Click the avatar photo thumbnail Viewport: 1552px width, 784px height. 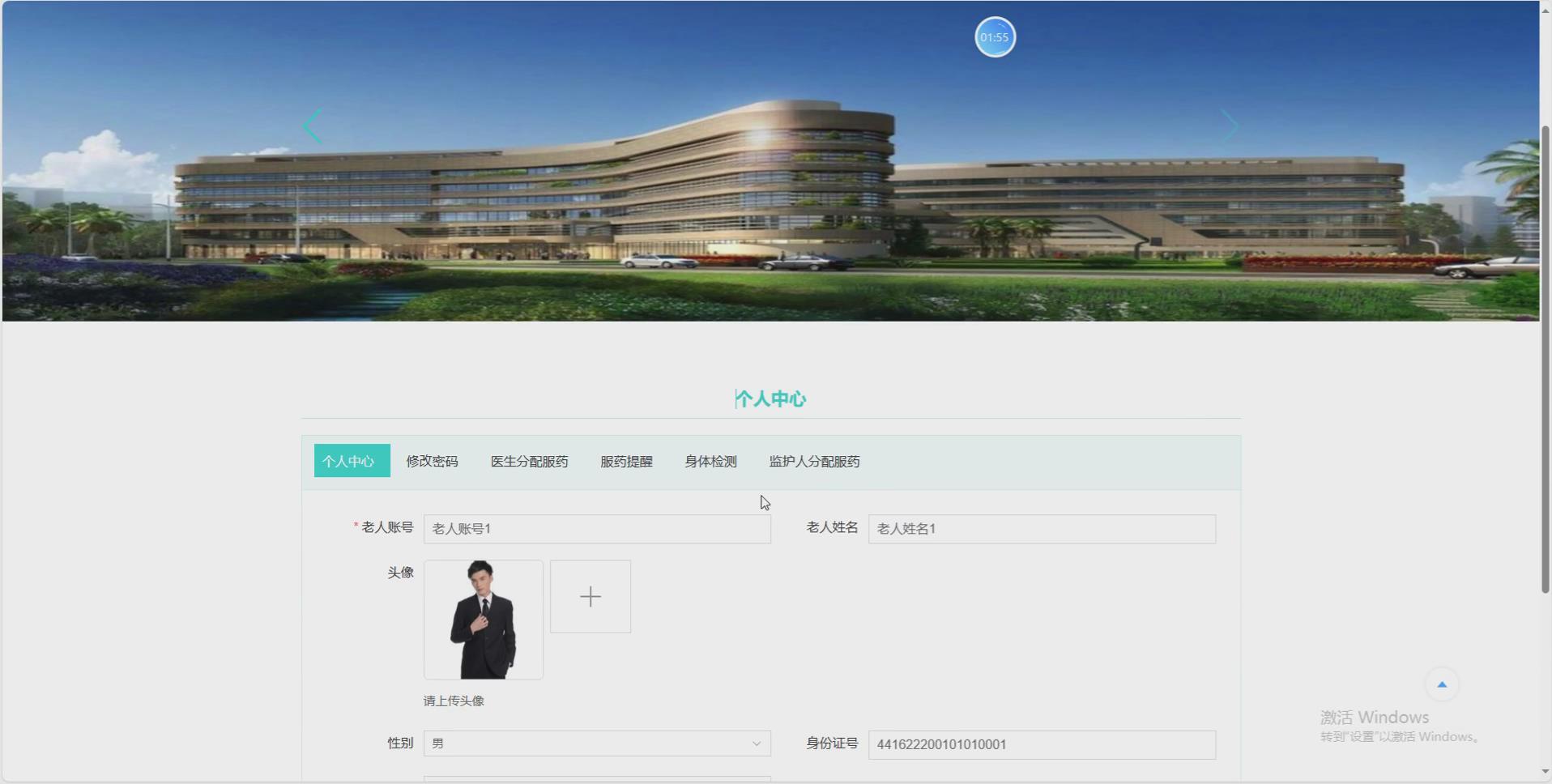(483, 620)
